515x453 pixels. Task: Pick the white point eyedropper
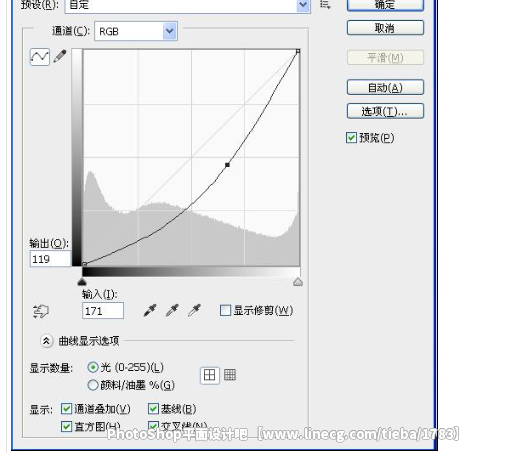coord(194,310)
